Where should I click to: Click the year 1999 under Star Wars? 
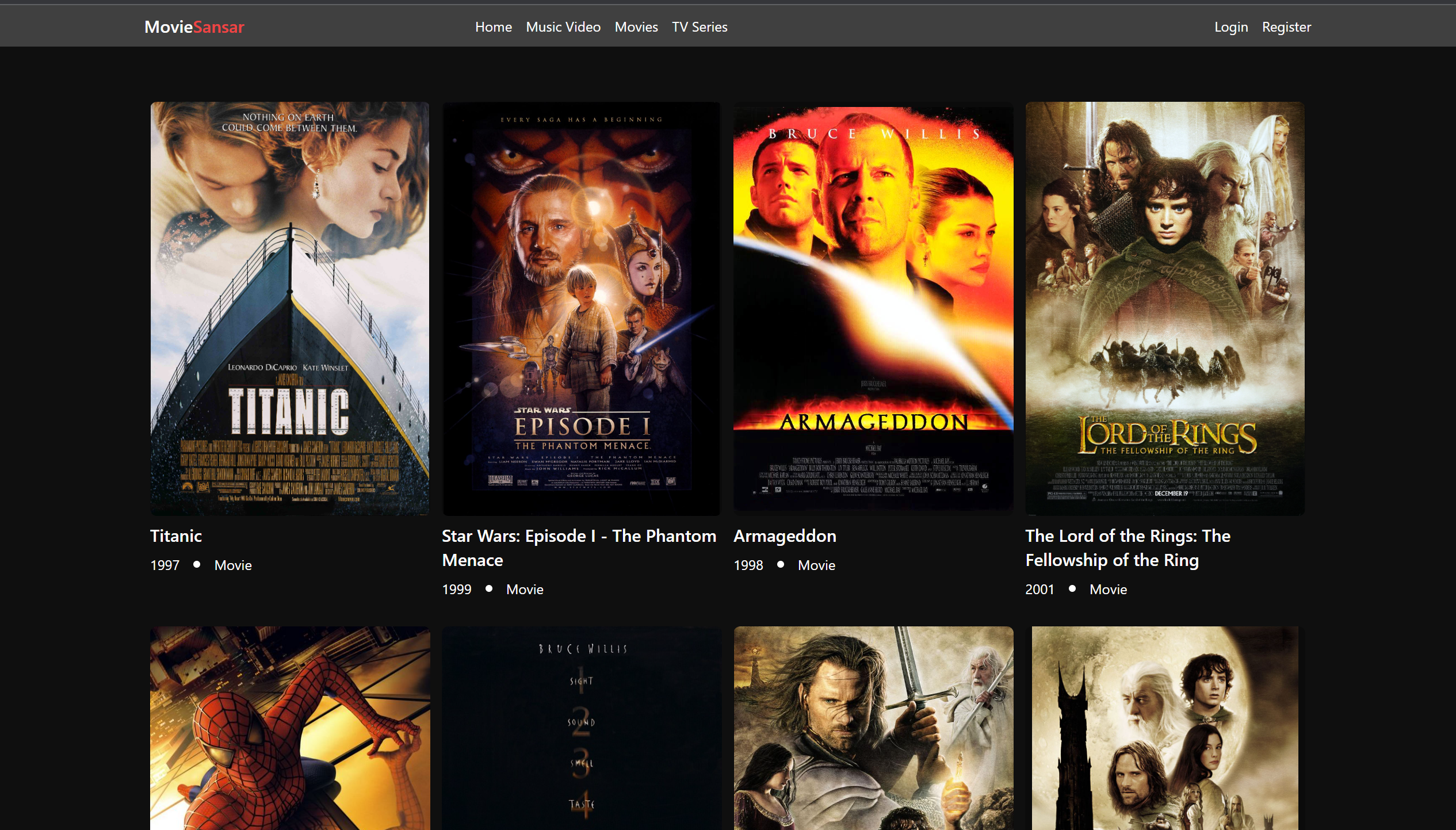(457, 590)
